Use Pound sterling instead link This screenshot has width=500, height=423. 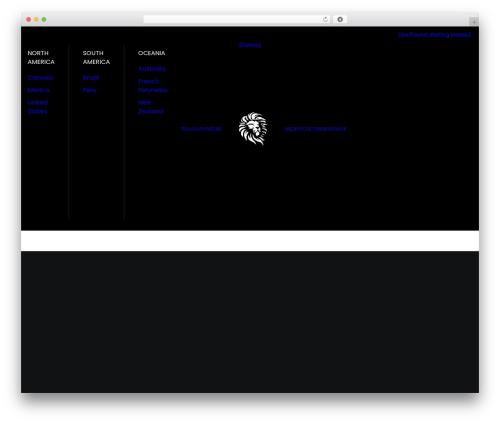click(x=435, y=35)
